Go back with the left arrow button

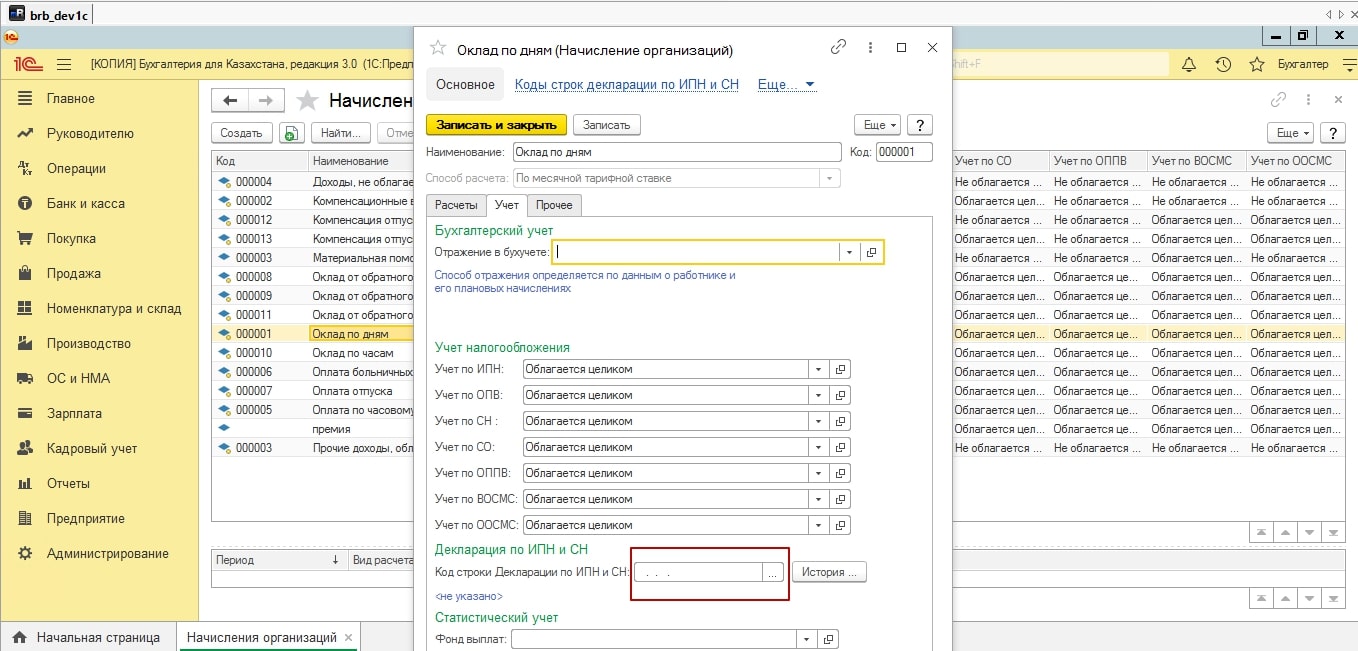tap(231, 100)
